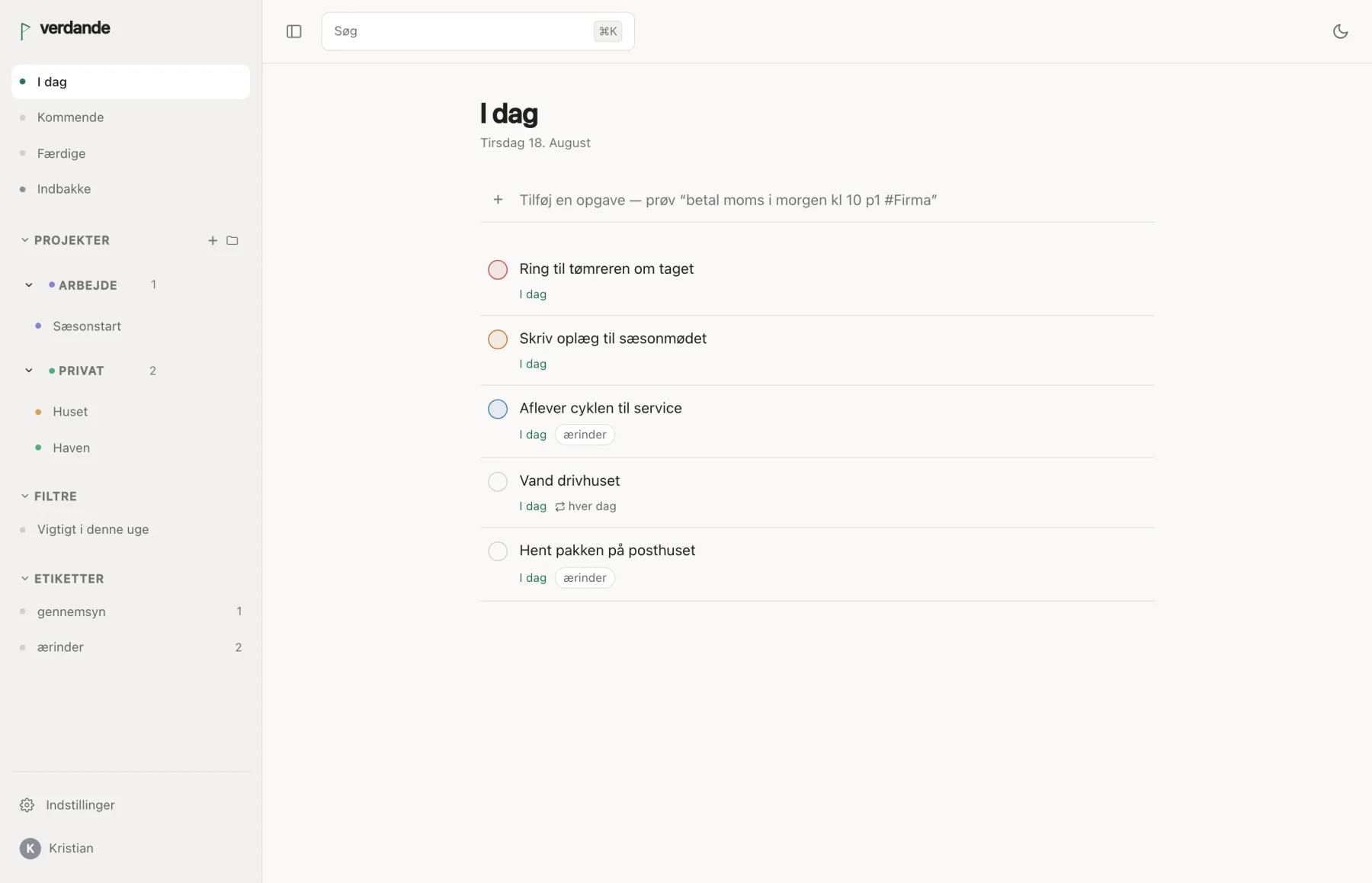The height and width of the screenshot is (883, 1372).
Task: Collapse the PROJEKTER section
Action: tap(25, 240)
